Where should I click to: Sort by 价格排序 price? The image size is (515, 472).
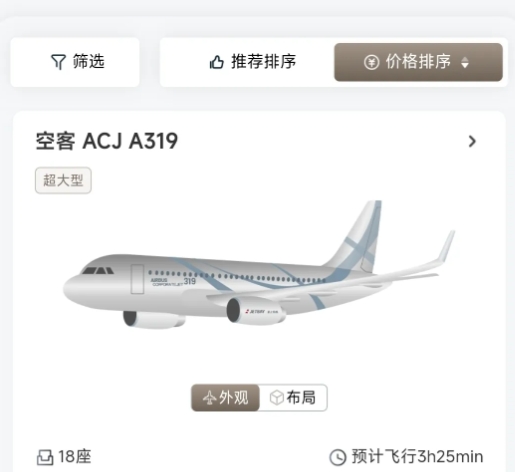coord(418,62)
